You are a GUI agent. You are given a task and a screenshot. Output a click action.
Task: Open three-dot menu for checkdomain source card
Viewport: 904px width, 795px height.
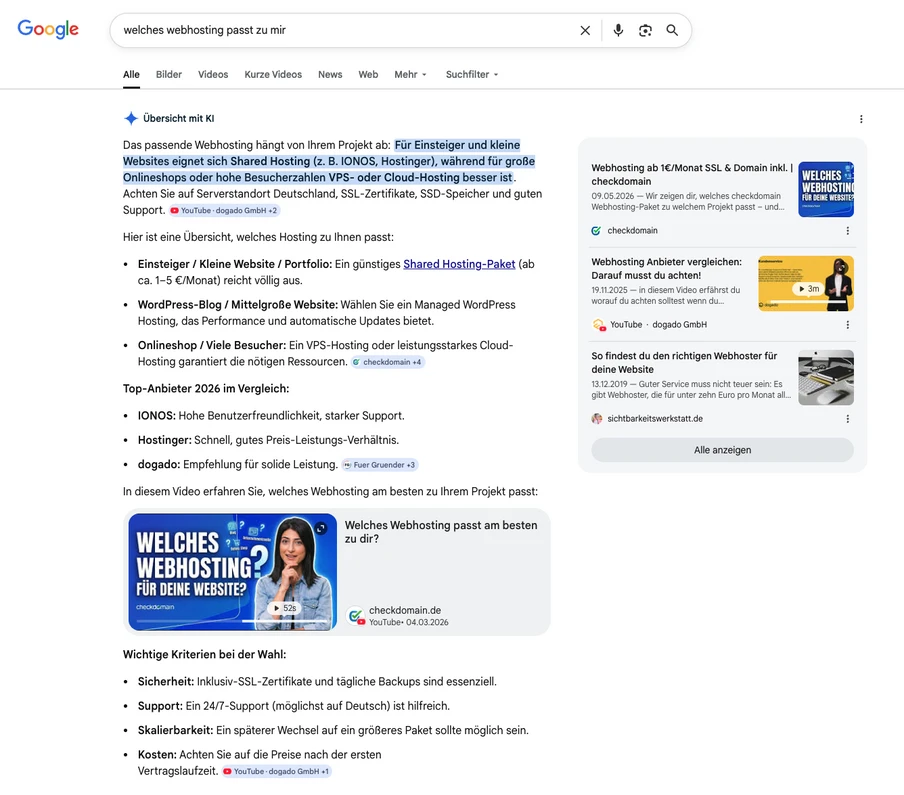coord(847,231)
